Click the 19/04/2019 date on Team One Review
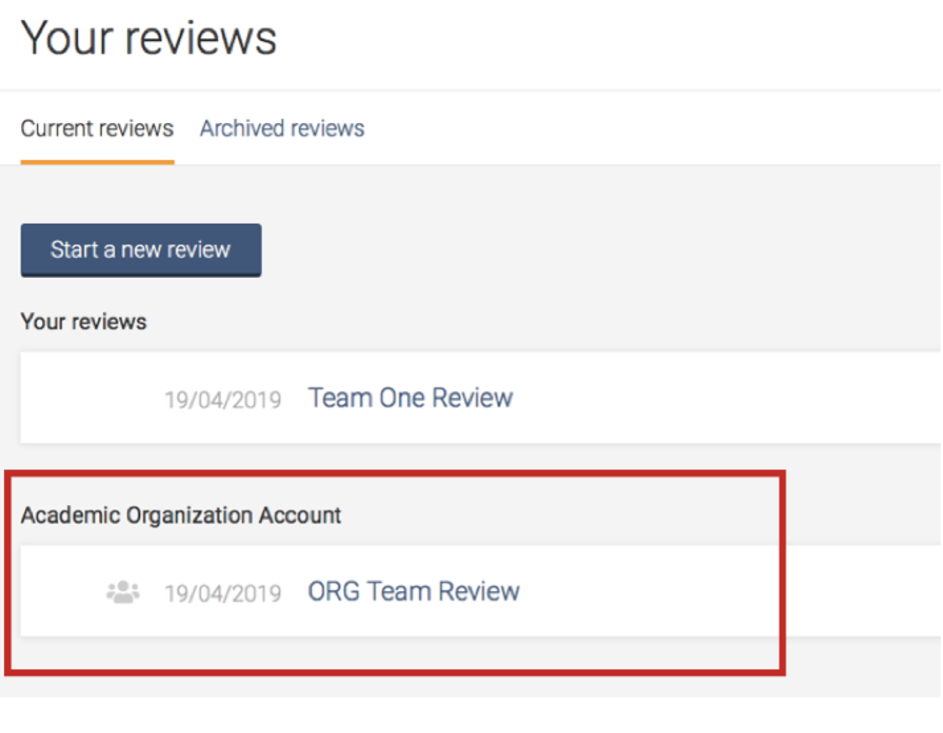The height and width of the screenshot is (733, 943). tap(223, 400)
